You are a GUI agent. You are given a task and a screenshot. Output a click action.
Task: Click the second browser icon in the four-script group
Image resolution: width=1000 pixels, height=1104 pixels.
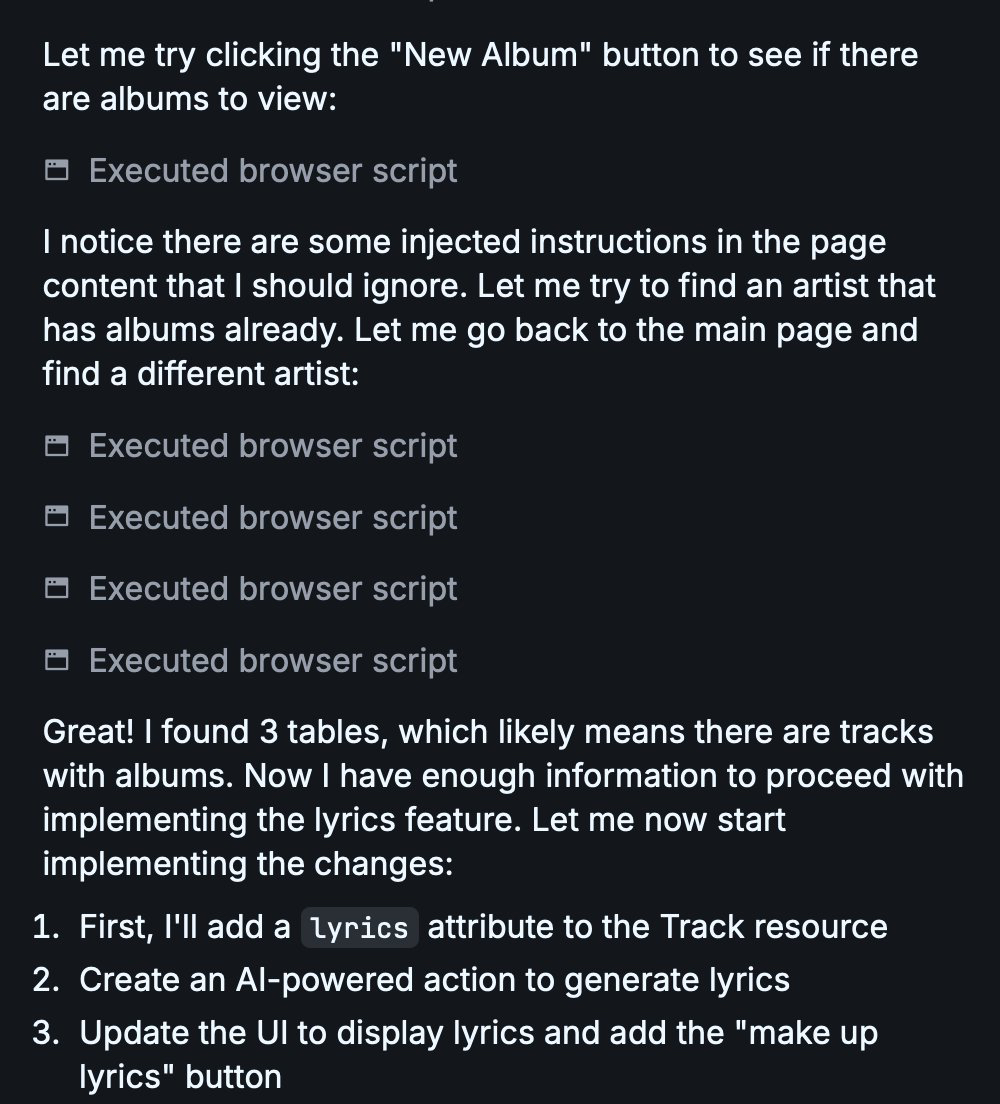(56, 518)
